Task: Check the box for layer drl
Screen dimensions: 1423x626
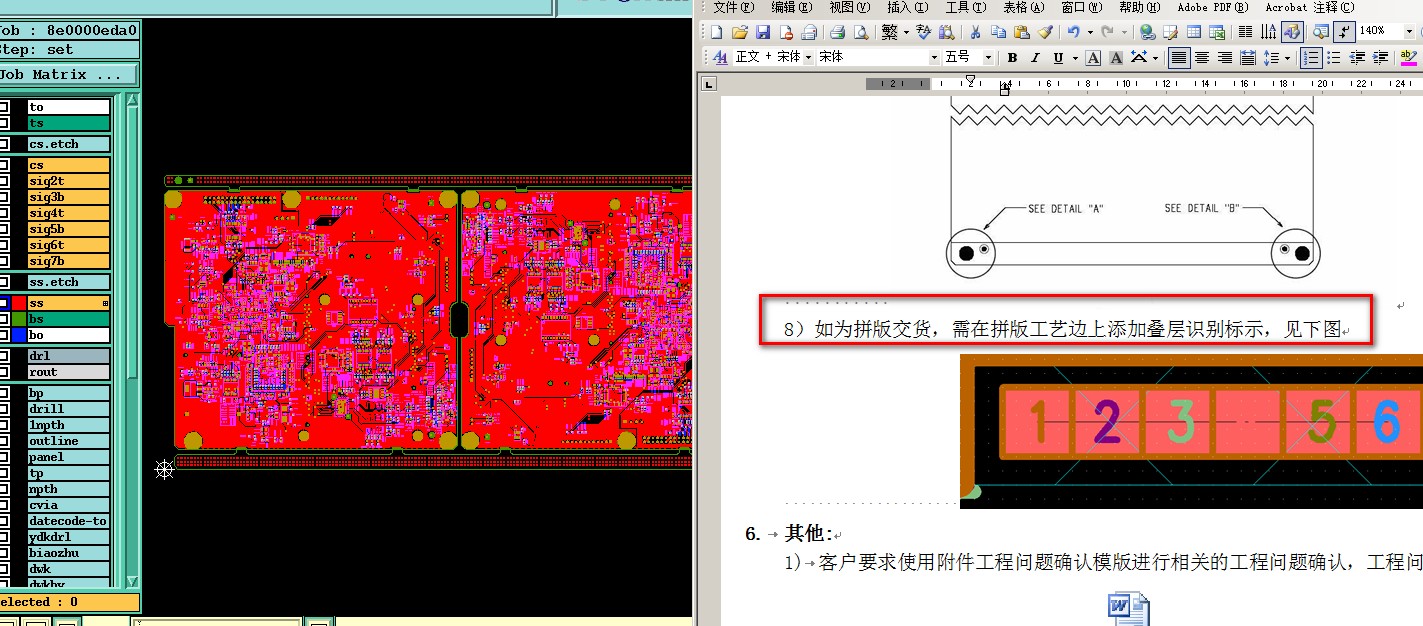Action: [4, 356]
